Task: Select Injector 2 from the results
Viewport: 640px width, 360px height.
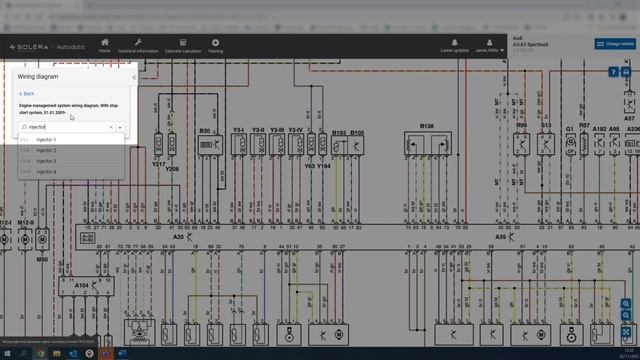Action: point(71,150)
